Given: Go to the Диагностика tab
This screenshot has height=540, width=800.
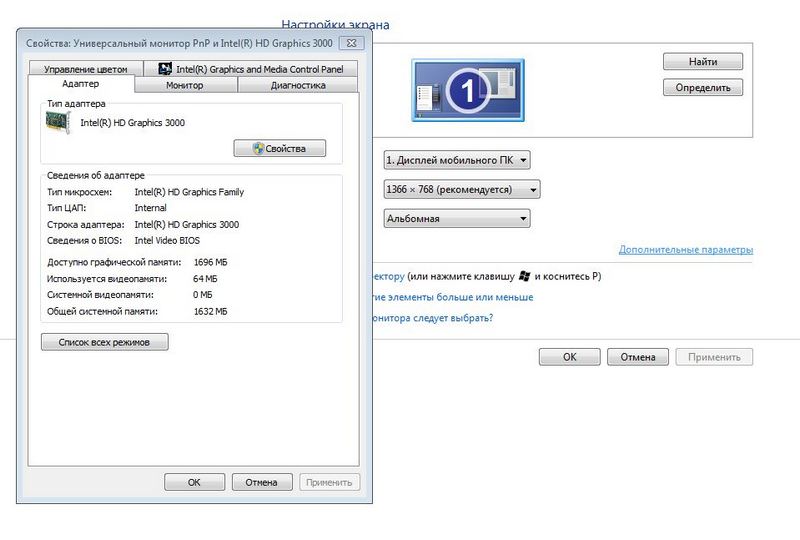Looking at the screenshot, I should point(297,85).
